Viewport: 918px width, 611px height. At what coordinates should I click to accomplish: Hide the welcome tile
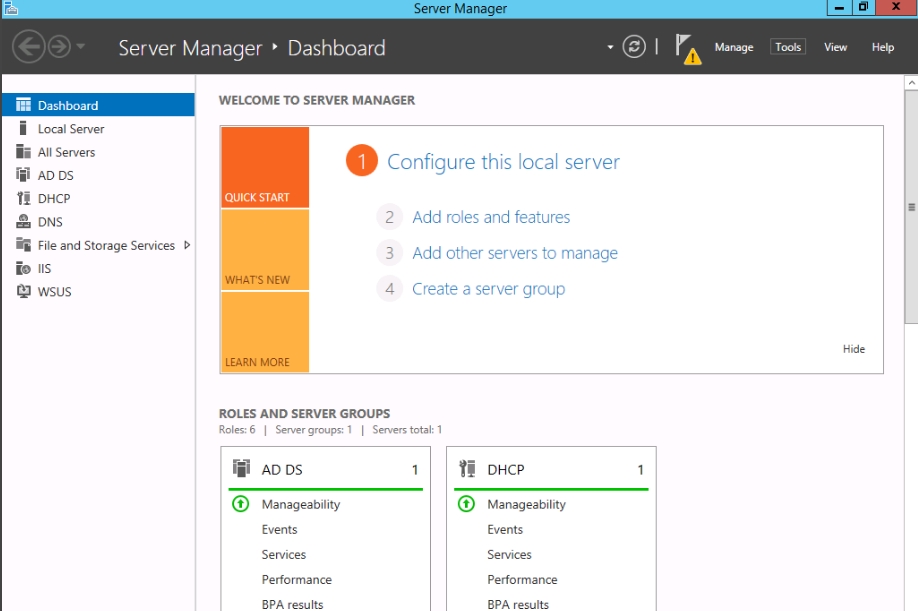point(854,349)
